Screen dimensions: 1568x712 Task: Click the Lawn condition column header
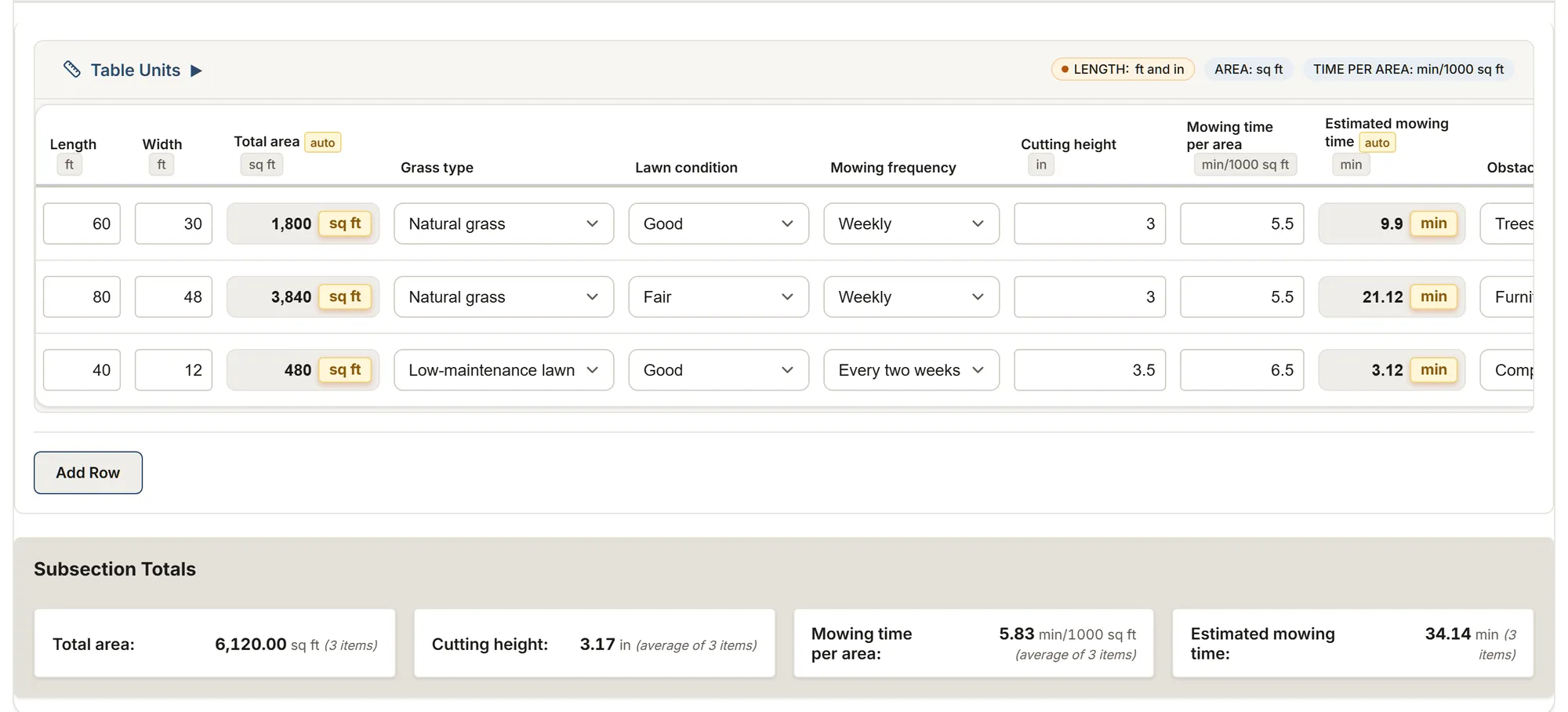tap(686, 167)
